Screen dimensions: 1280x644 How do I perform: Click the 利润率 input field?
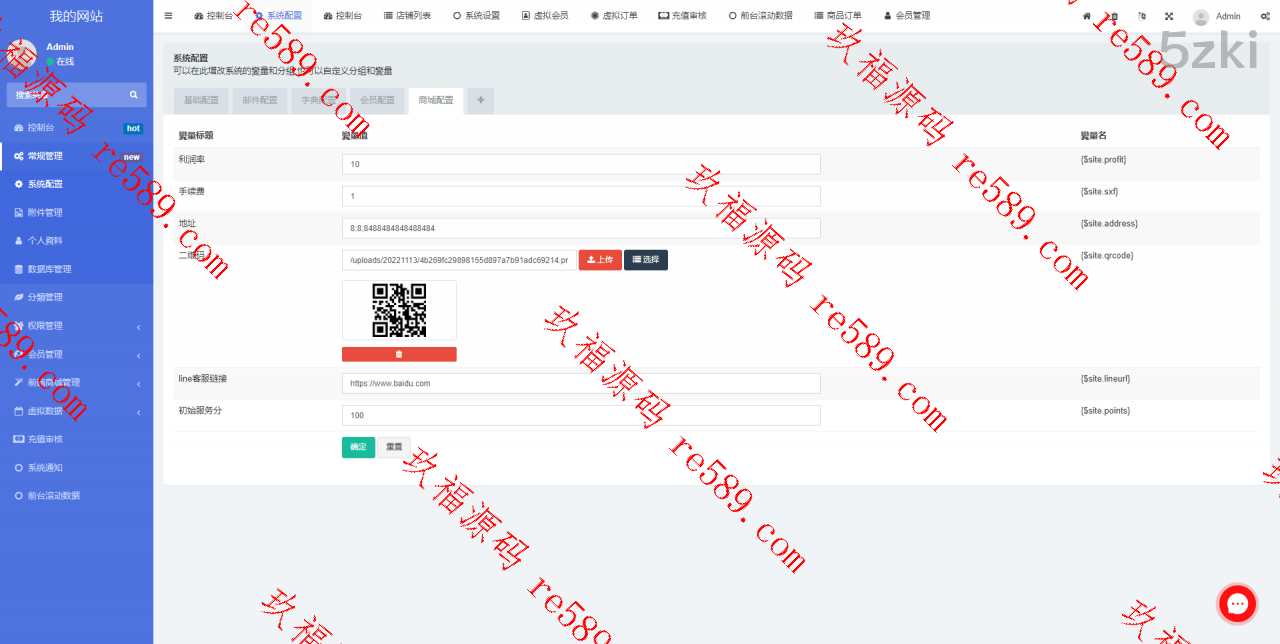580,164
